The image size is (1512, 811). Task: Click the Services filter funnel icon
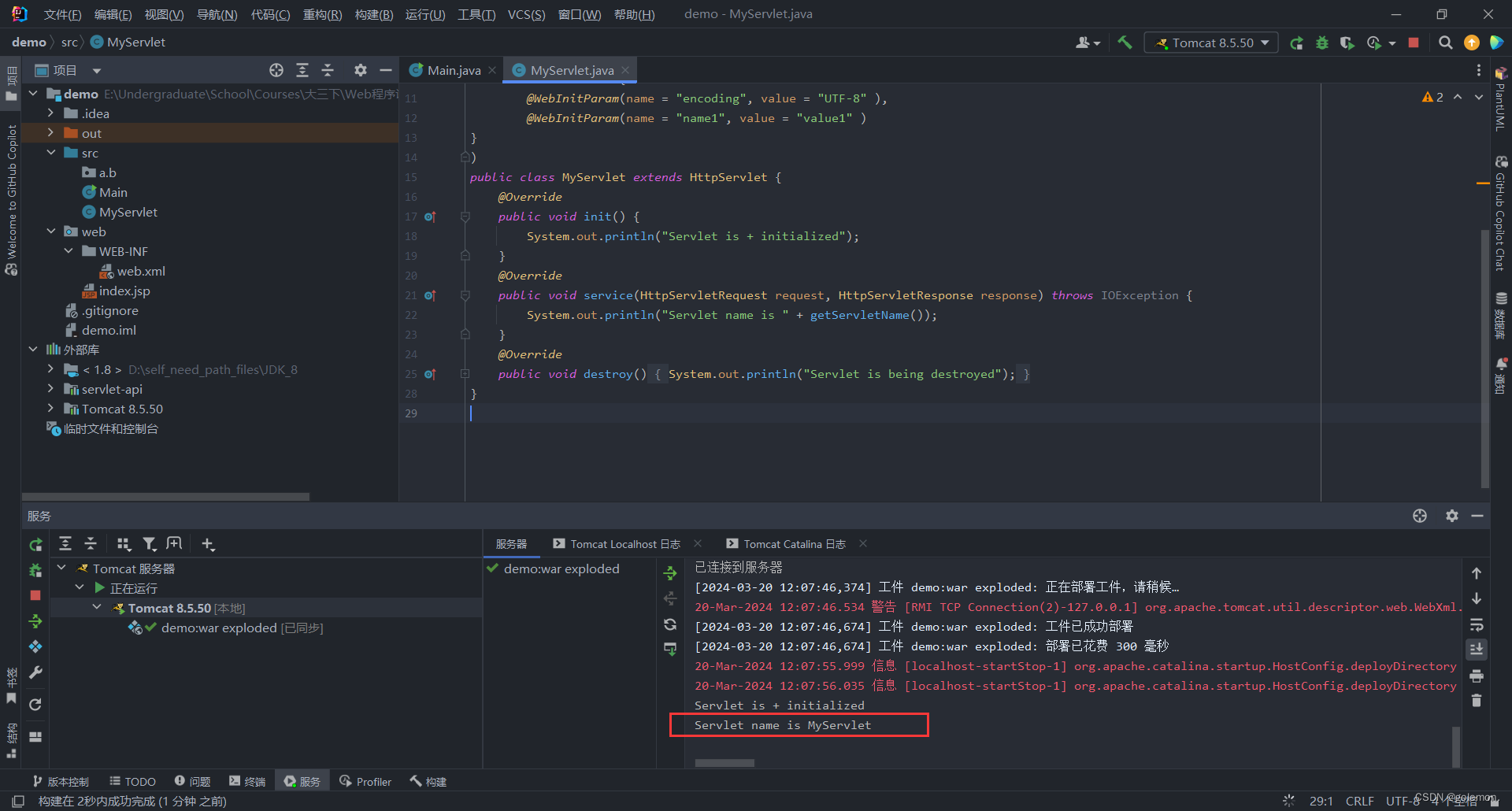coord(149,543)
